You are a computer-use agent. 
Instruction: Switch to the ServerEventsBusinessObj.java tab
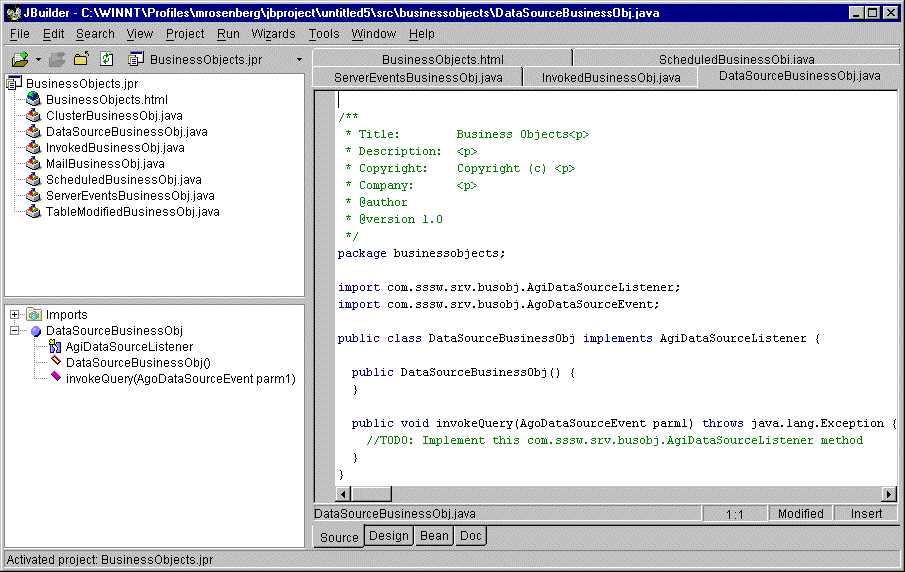418,77
